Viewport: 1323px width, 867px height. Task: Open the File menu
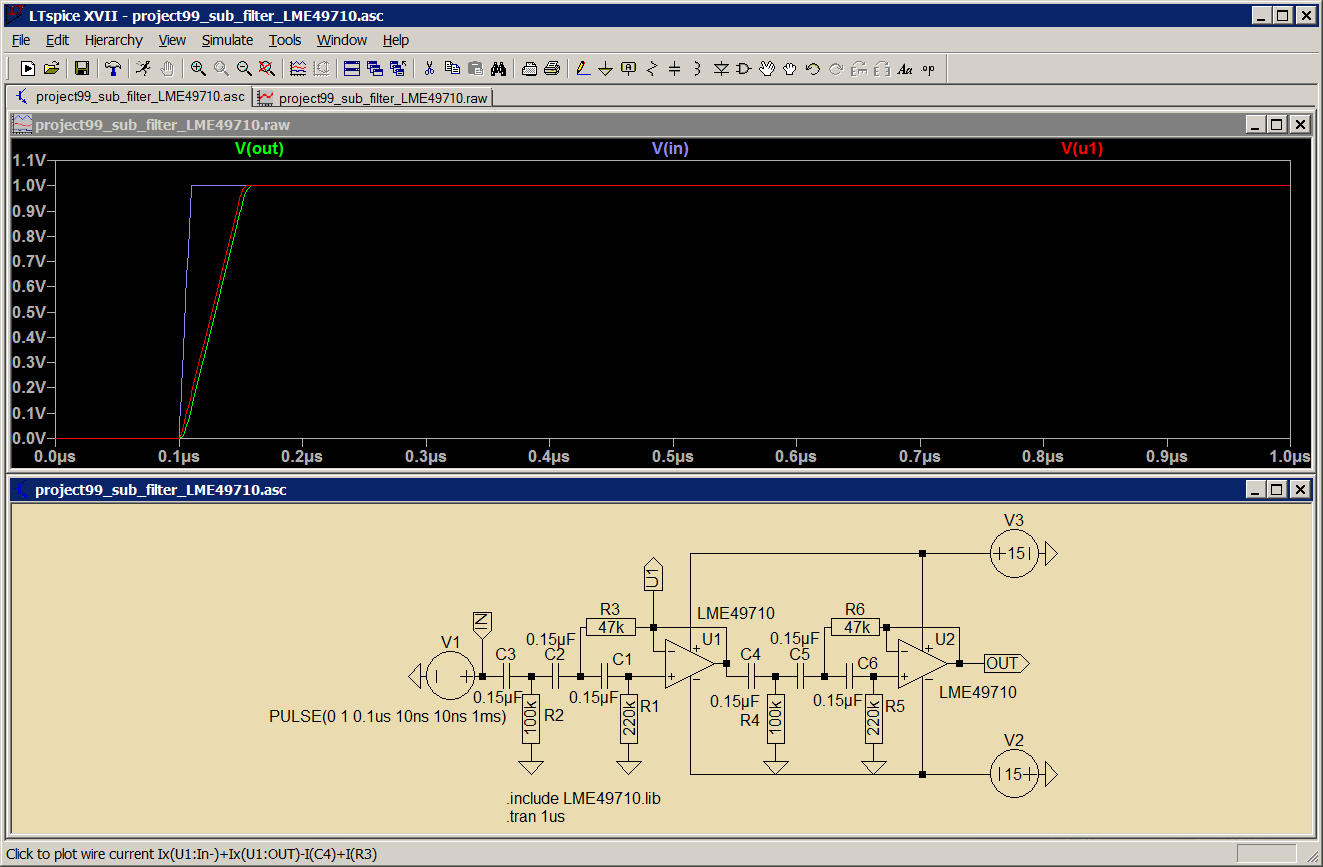point(21,40)
